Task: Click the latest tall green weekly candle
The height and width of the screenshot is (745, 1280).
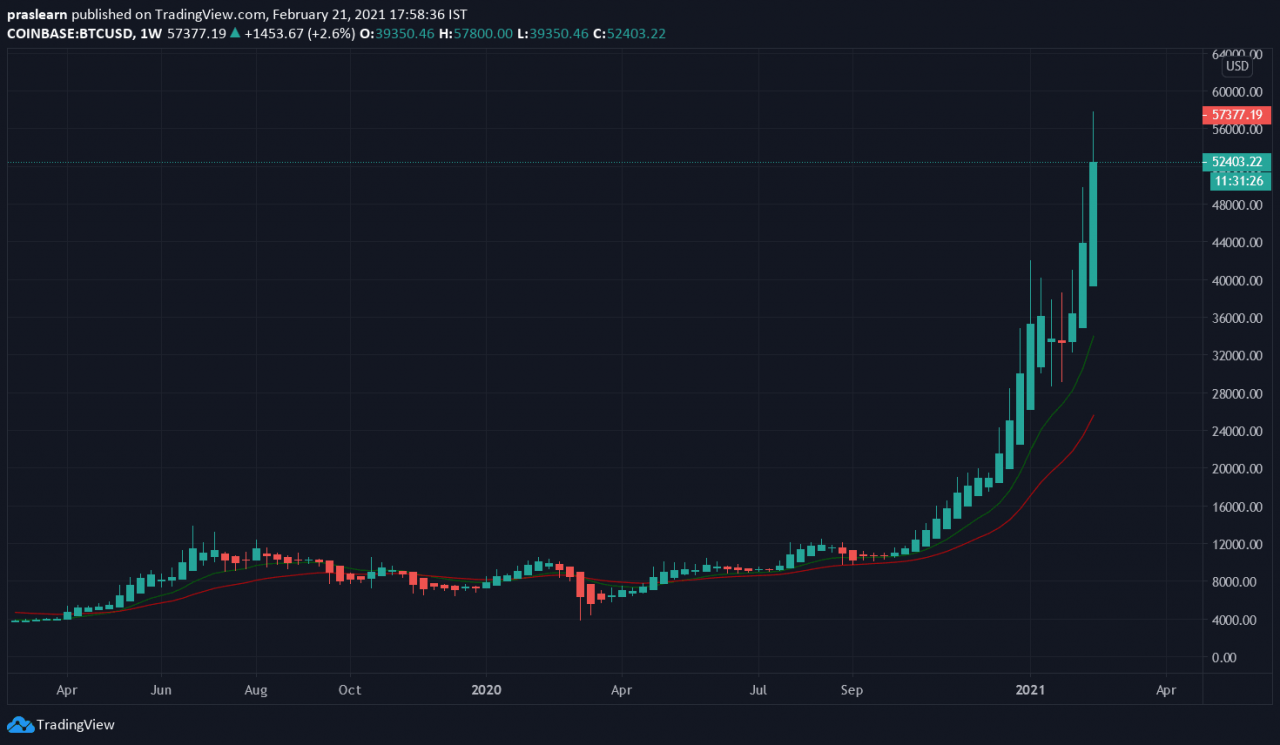Action: click(1094, 224)
